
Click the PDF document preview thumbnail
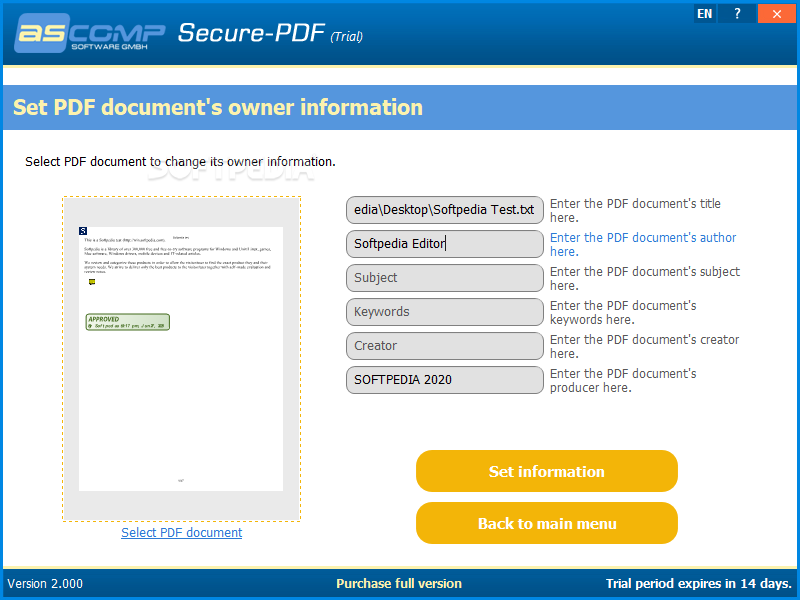click(x=181, y=359)
